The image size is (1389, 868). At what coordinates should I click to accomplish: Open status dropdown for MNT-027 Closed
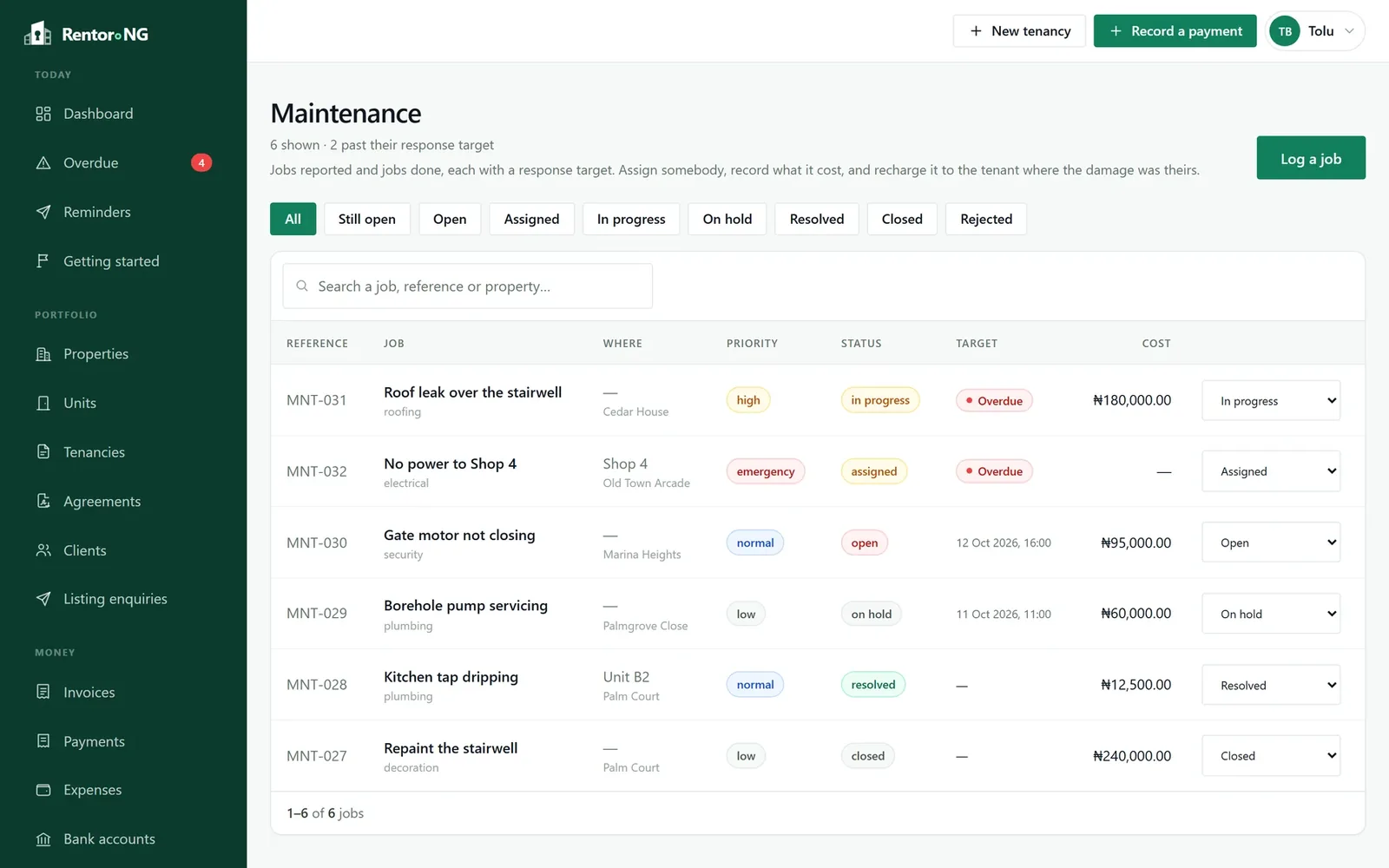(1271, 756)
